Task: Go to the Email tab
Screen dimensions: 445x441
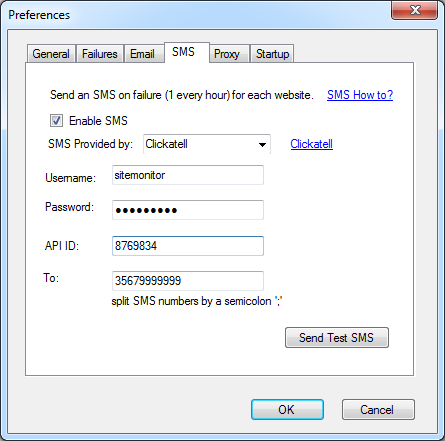Action: 143,54
